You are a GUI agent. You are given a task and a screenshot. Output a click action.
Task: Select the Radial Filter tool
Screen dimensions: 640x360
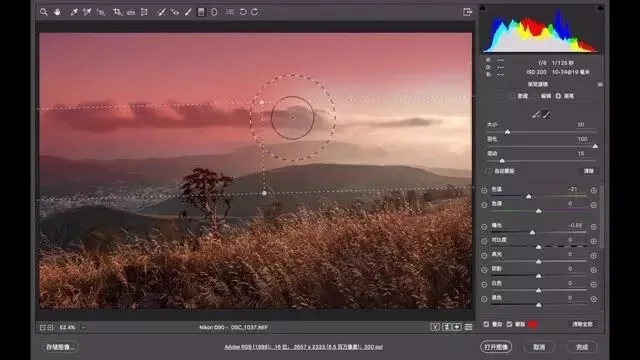(x=214, y=12)
